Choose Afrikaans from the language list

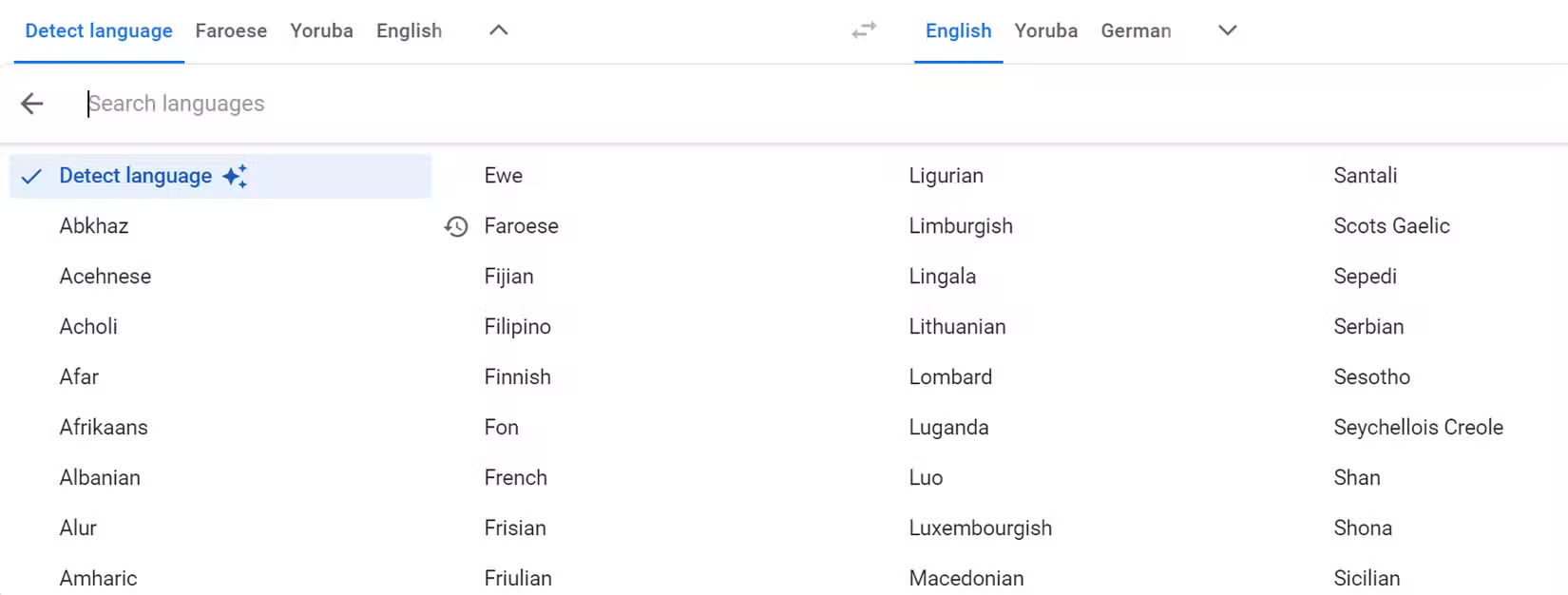104,428
